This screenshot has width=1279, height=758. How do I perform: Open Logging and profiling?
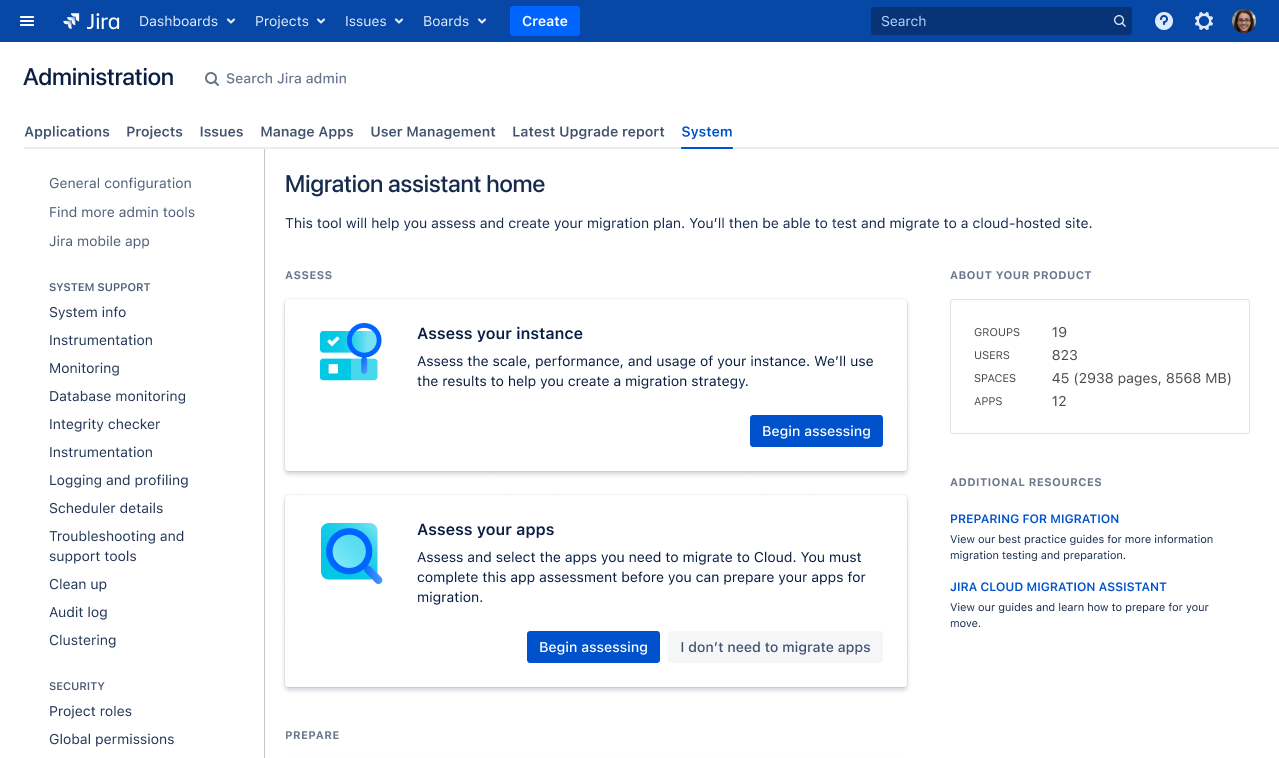coord(119,480)
